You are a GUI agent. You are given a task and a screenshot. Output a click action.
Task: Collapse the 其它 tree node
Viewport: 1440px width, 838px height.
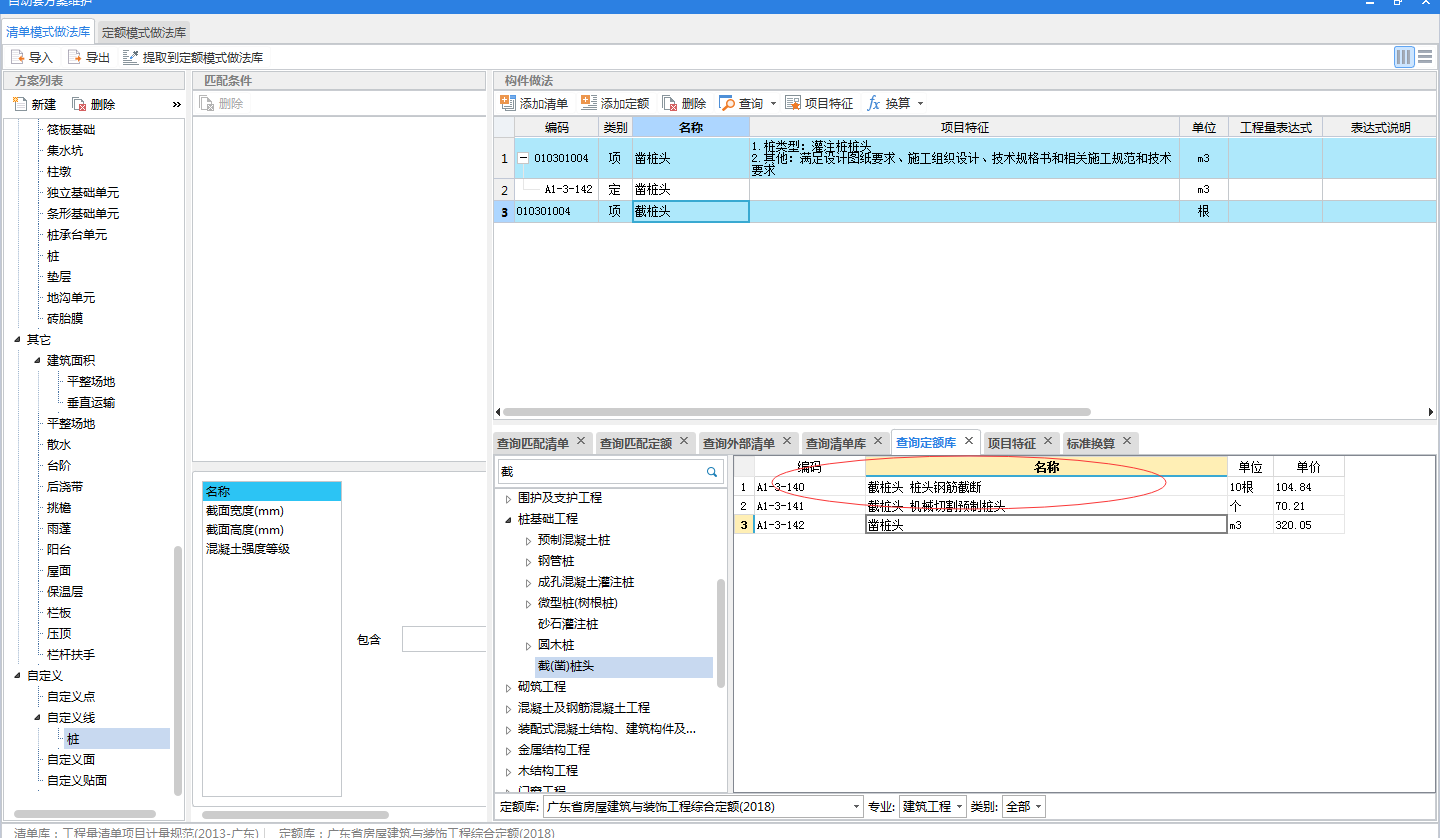tap(17, 340)
